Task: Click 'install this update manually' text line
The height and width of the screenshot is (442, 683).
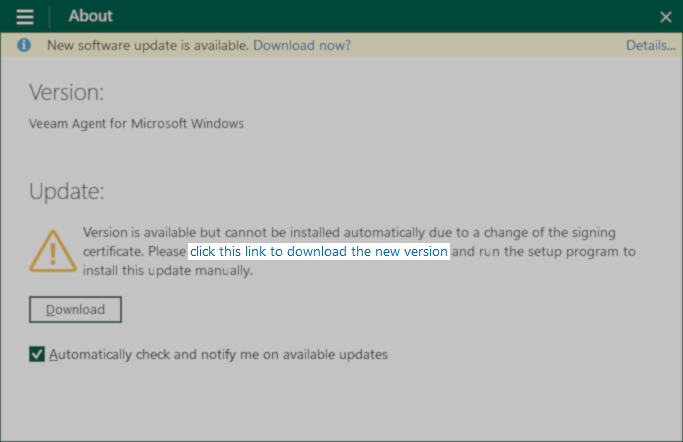Action: 168,270
